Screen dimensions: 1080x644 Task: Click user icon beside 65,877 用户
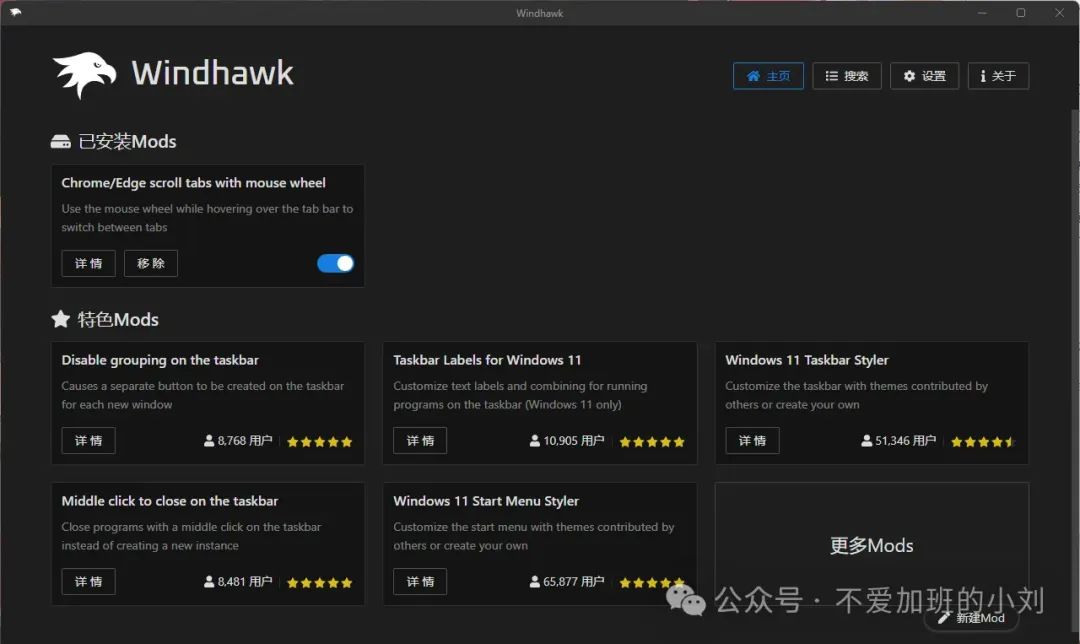[534, 582]
